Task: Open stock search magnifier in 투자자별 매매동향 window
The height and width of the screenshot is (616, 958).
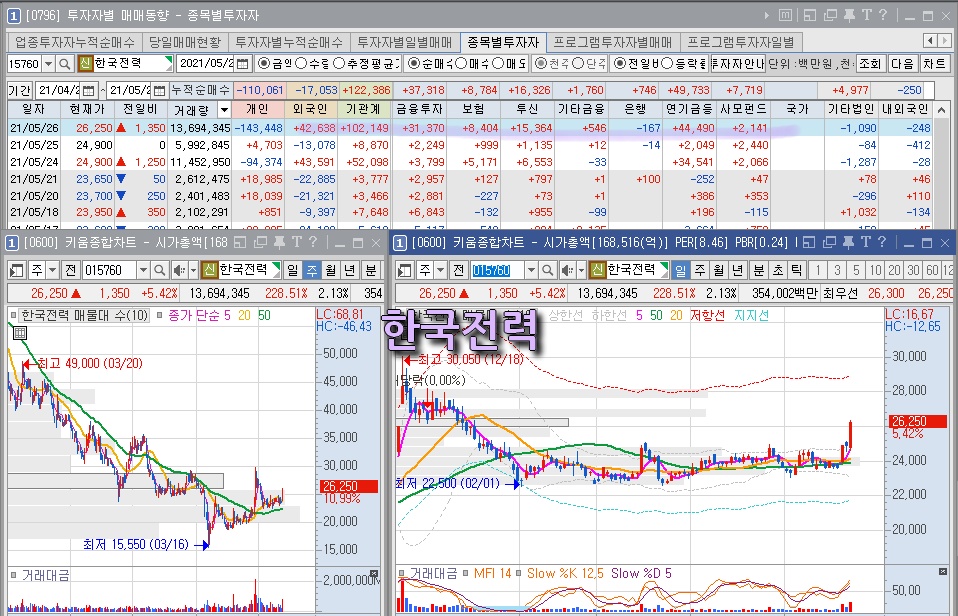Action: (x=64, y=64)
